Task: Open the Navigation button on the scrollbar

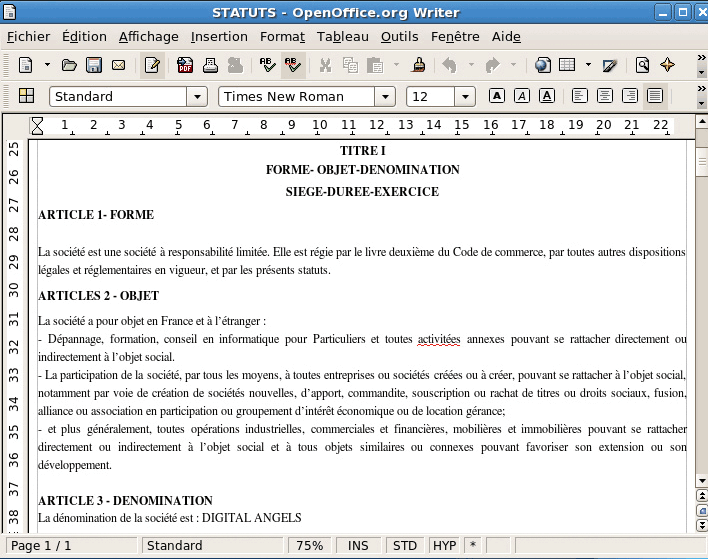Action: 702,511
